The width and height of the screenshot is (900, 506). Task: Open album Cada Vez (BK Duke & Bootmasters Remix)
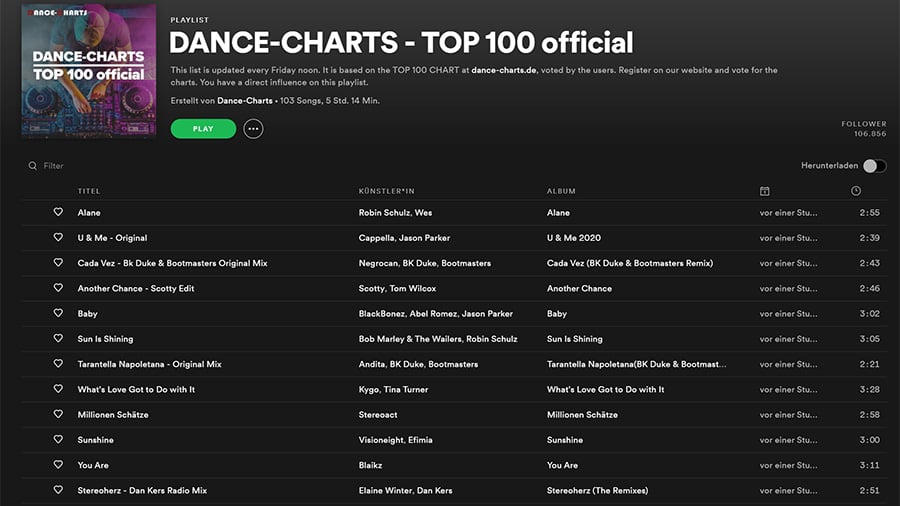(630, 263)
